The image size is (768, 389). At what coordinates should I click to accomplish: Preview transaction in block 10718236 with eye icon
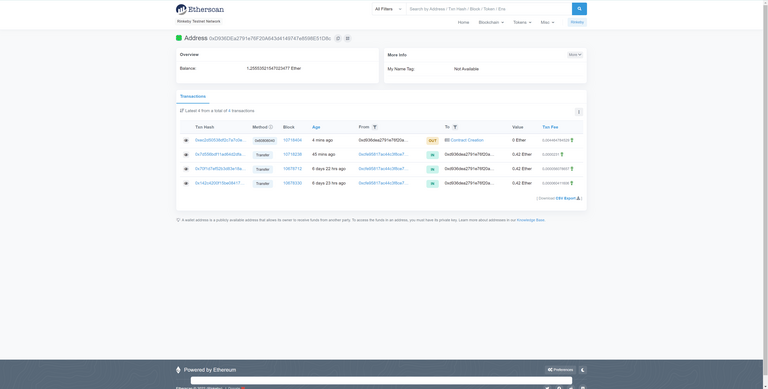(x=186, y=155)
